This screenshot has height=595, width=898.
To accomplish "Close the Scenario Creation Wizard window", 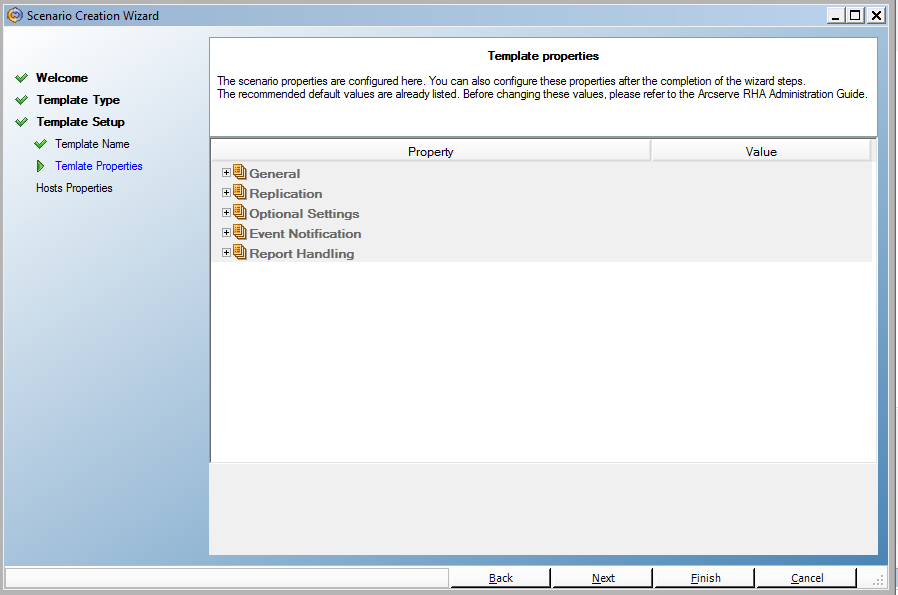I will [876, 15].
